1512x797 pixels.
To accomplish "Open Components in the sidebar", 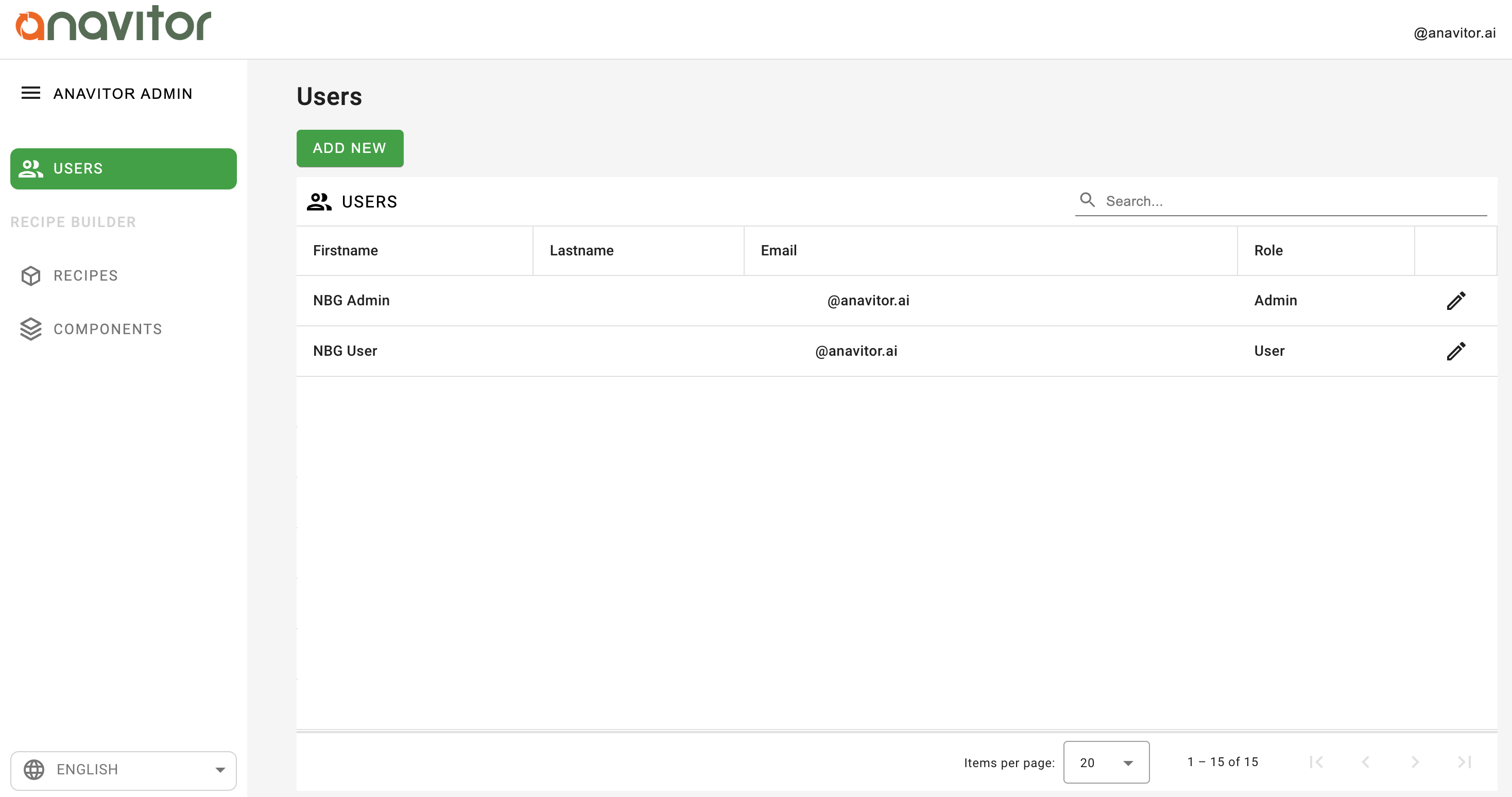I will point(123,329).
